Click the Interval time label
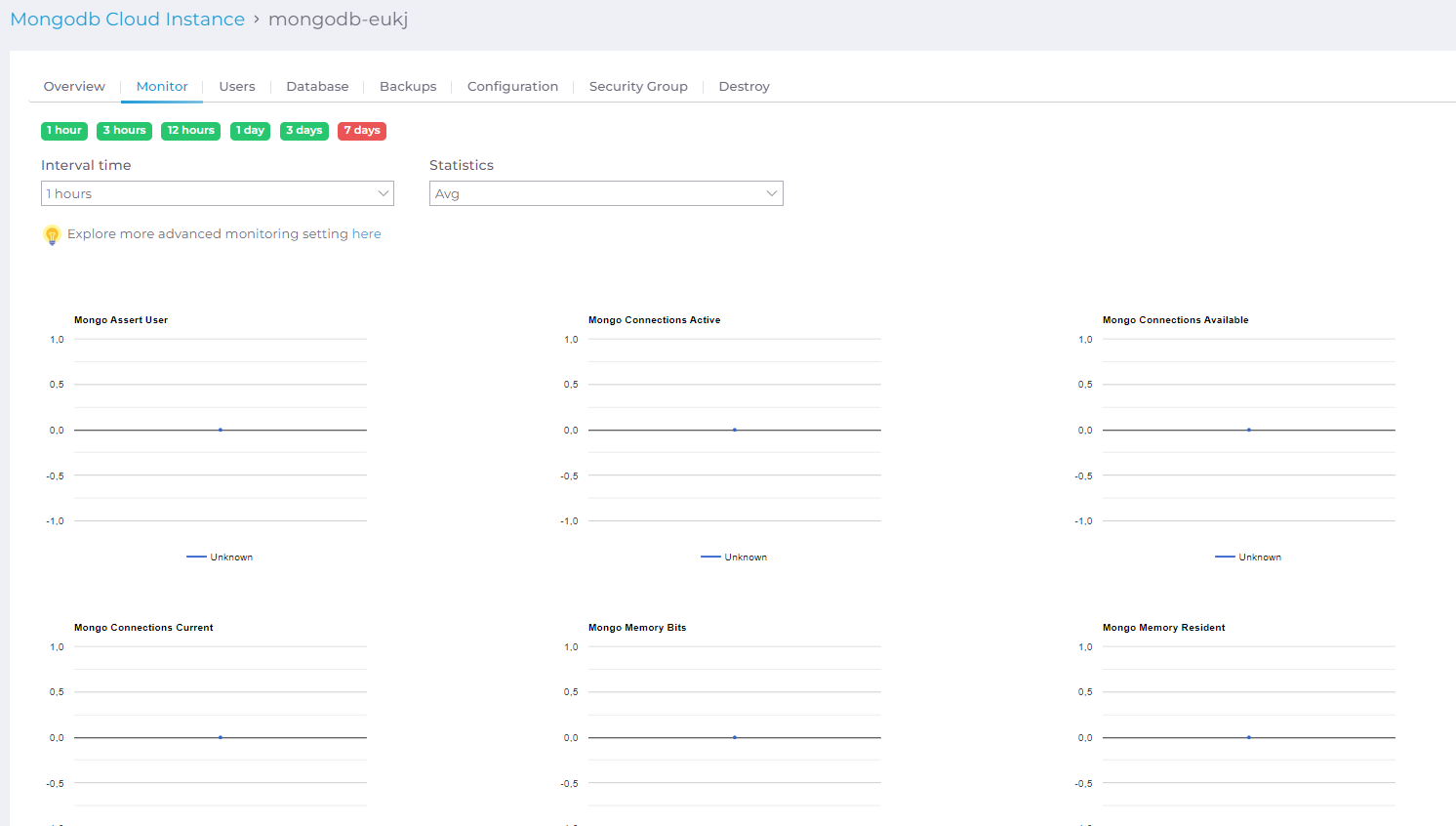The height and width of the screenshot is (826, 1456). click(x=86, y=165)
